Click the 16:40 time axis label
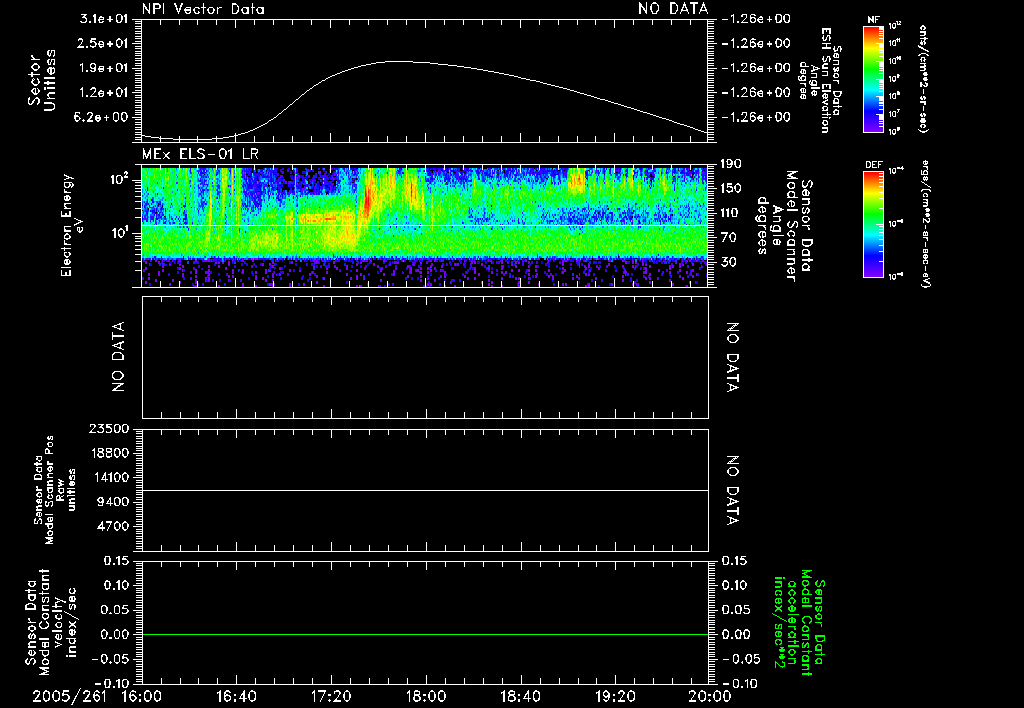The width and height of the screenshot is (1024, 708). pos(236,696)
